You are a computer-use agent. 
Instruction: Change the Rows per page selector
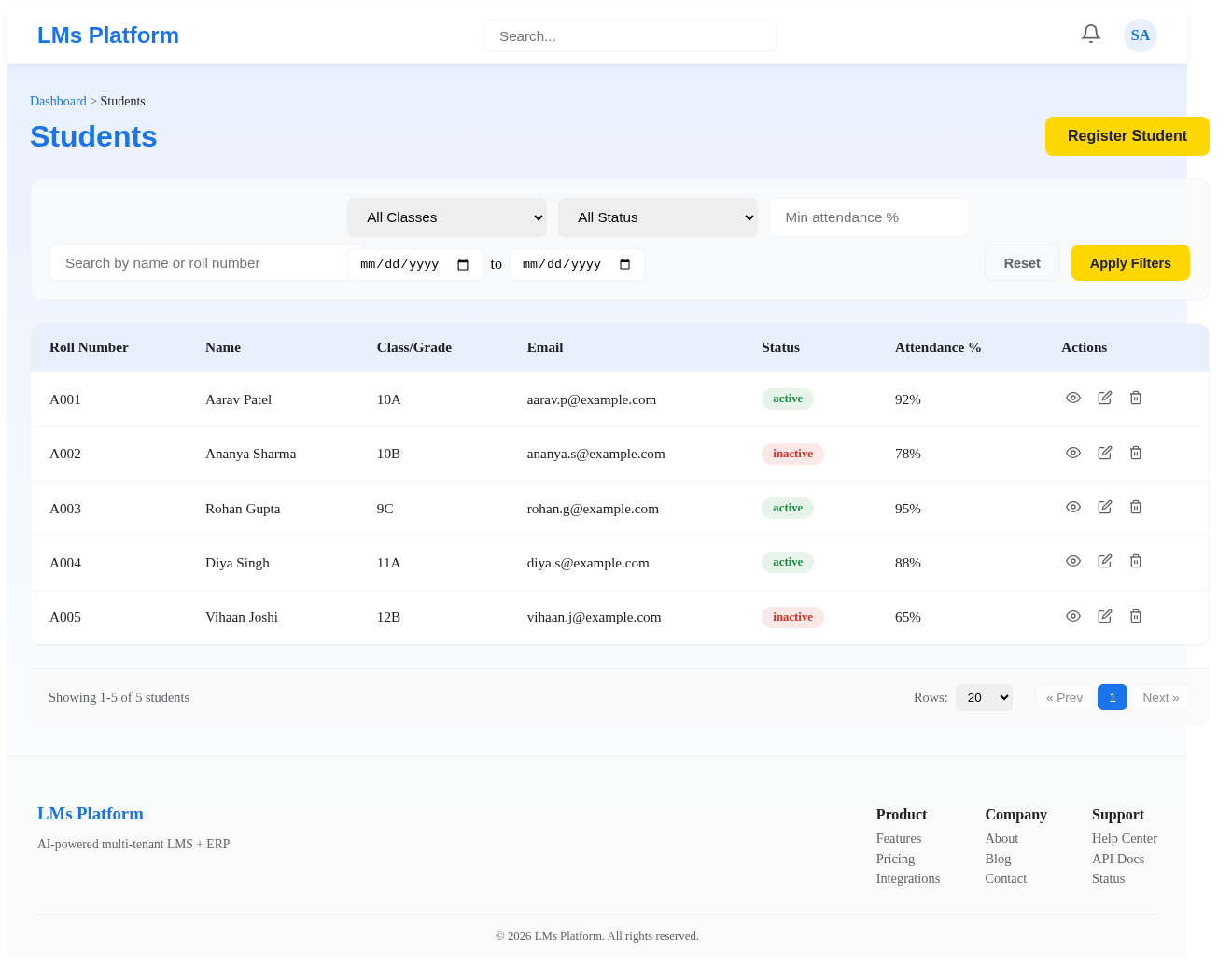click(984, 697)
